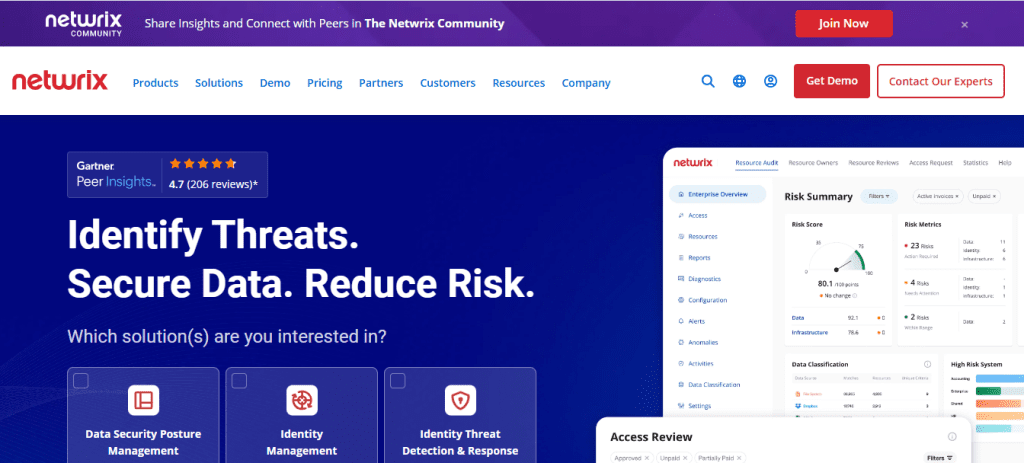Open the Demo navigation item

click(275, 83)
